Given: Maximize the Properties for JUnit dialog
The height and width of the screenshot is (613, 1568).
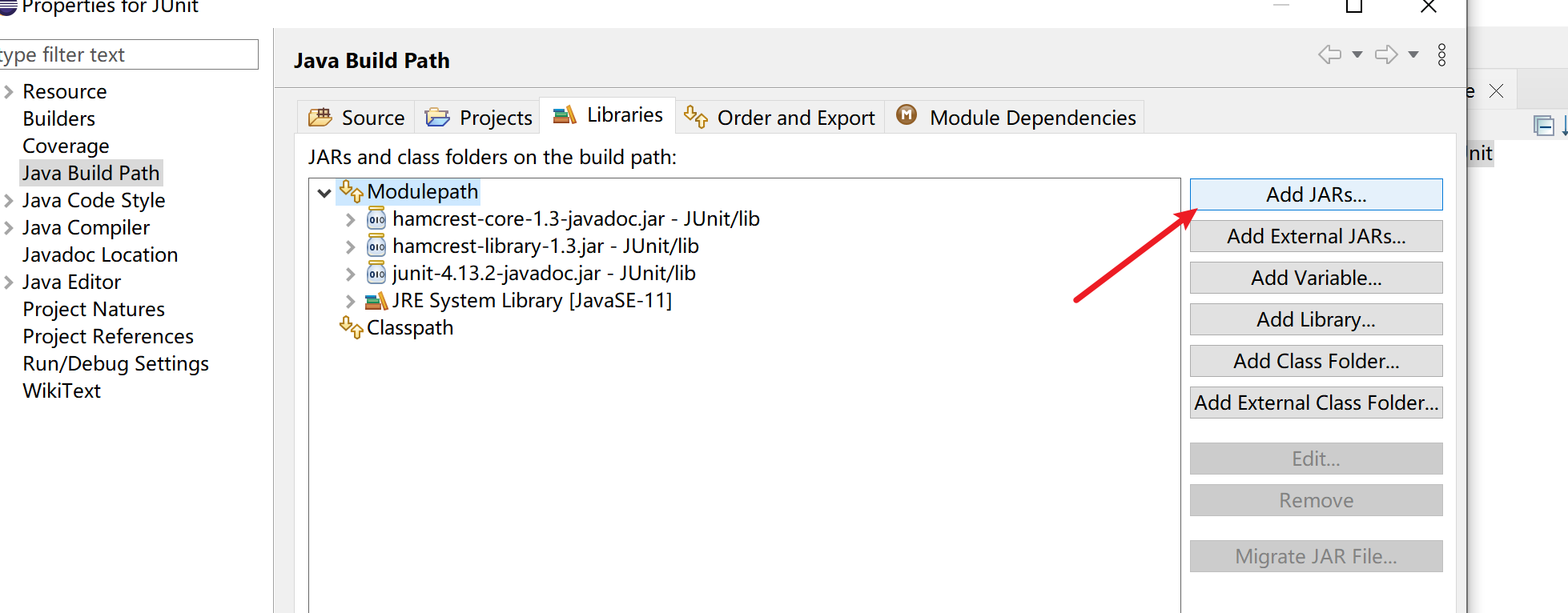Looking at the screenshot, I should [1354, 6].
